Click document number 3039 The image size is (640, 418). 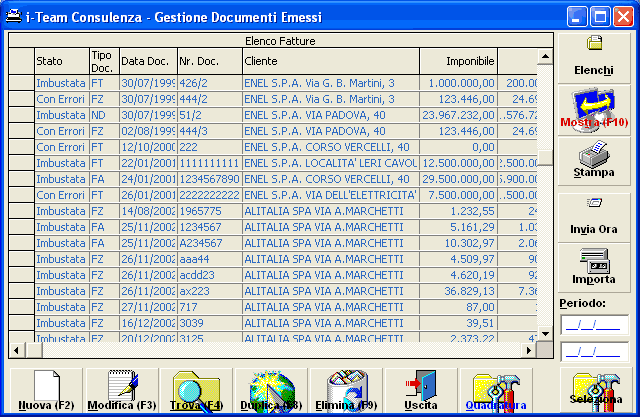210,323
